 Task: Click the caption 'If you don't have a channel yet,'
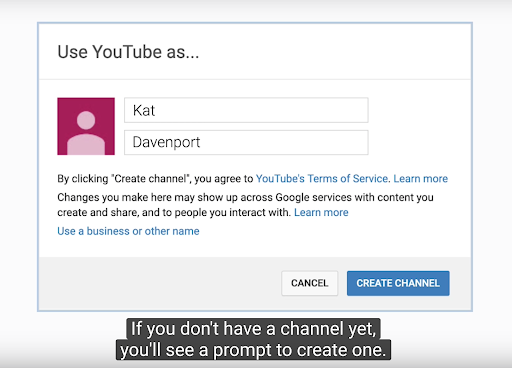tap(253, 329)
